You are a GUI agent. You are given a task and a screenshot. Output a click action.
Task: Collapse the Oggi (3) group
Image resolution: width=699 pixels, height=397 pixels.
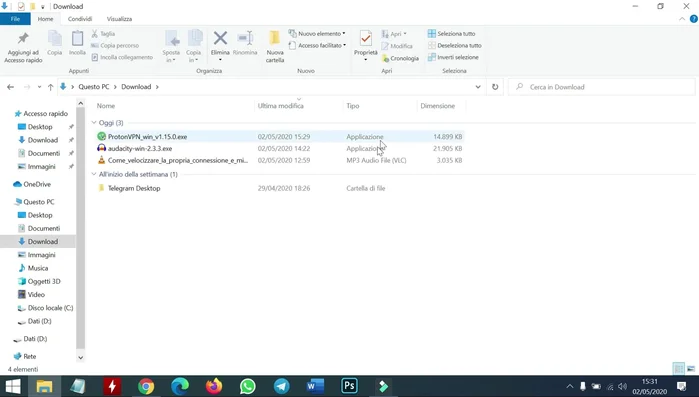pyautogui.click(x=94, y=123)
